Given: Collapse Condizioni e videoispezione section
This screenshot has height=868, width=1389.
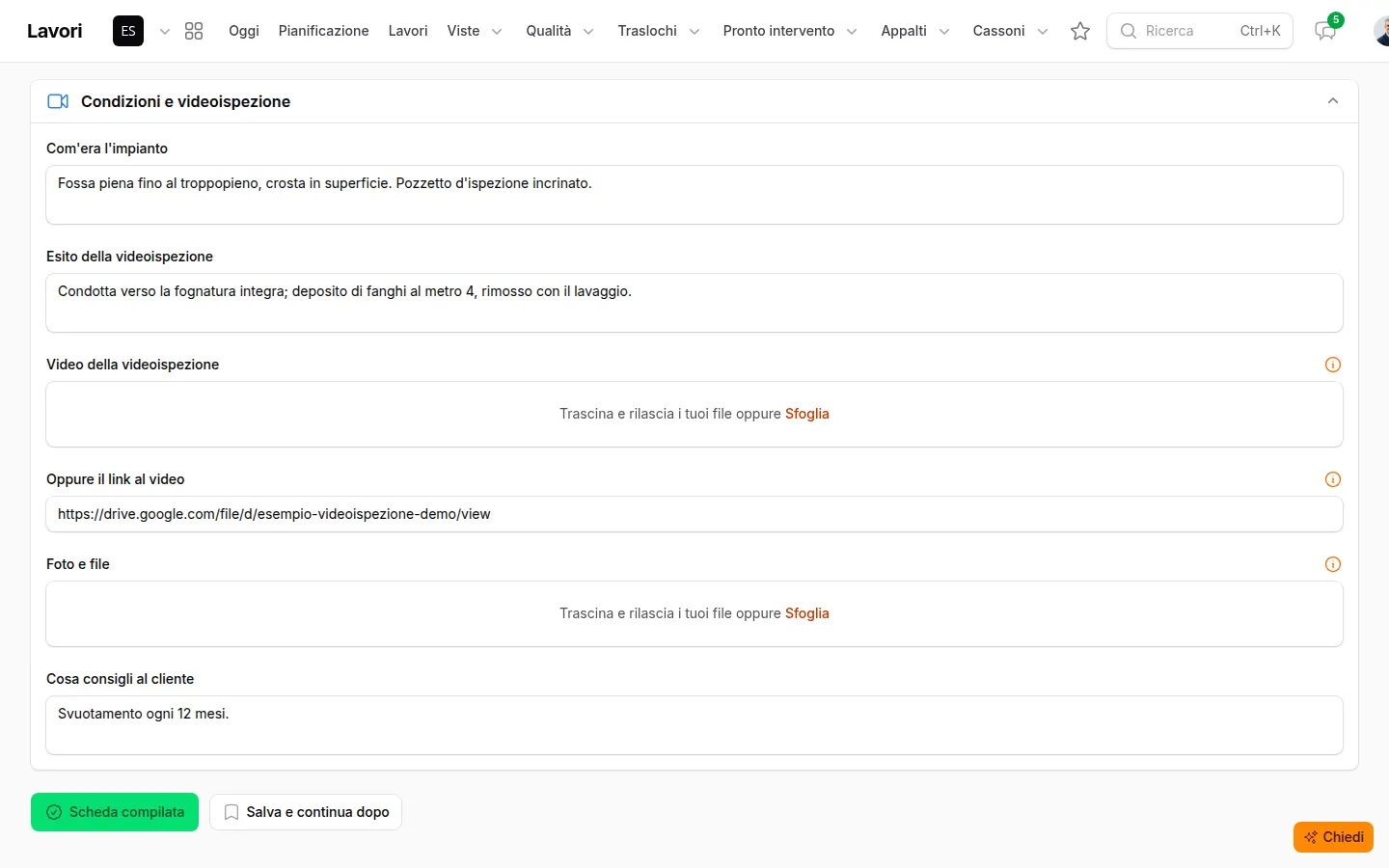Looking at the screenshot, I should pyautogui.click(x=1333, y=101).
